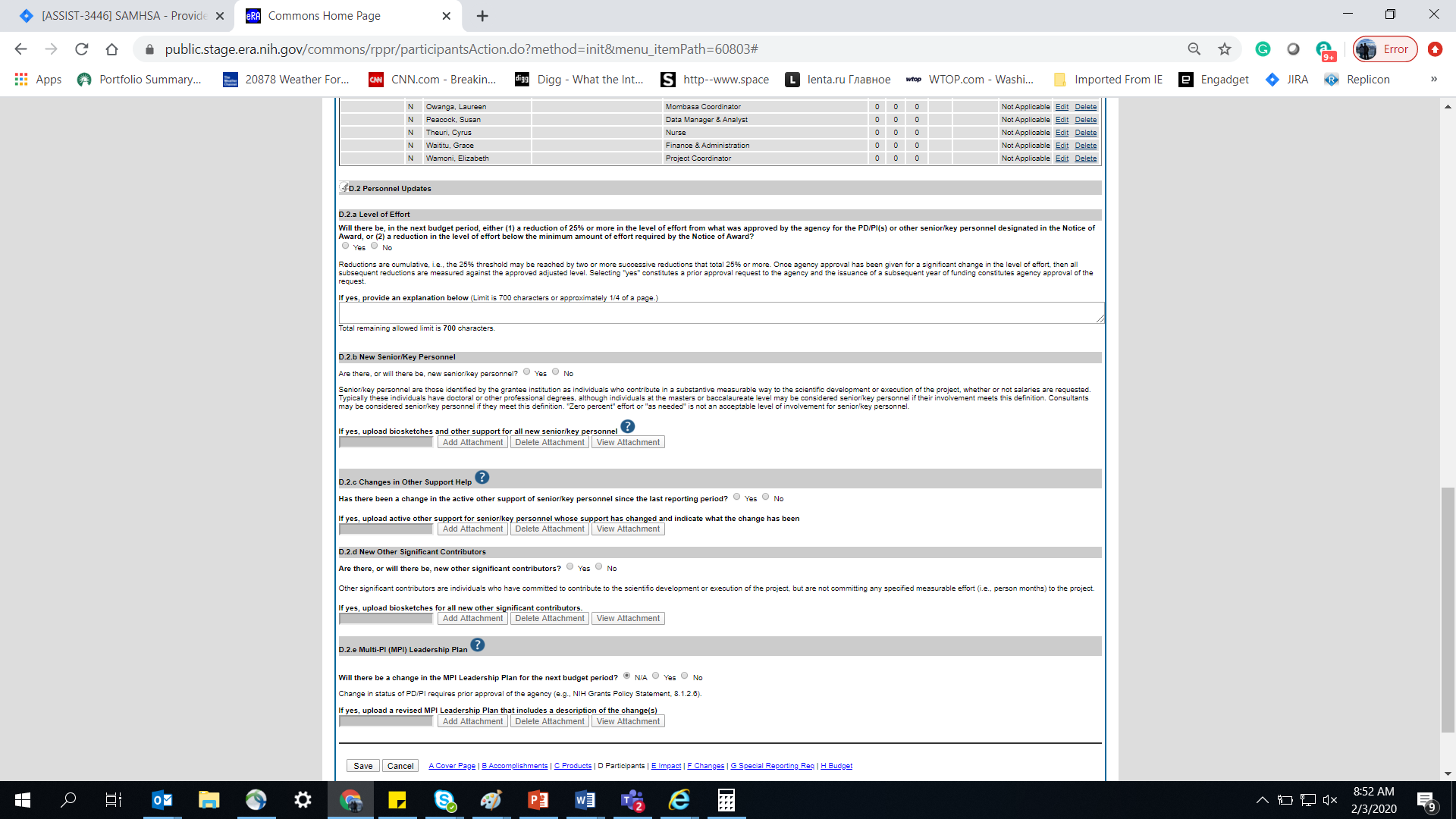Select No for new senior/key personnel

click(x=556, y=372)
